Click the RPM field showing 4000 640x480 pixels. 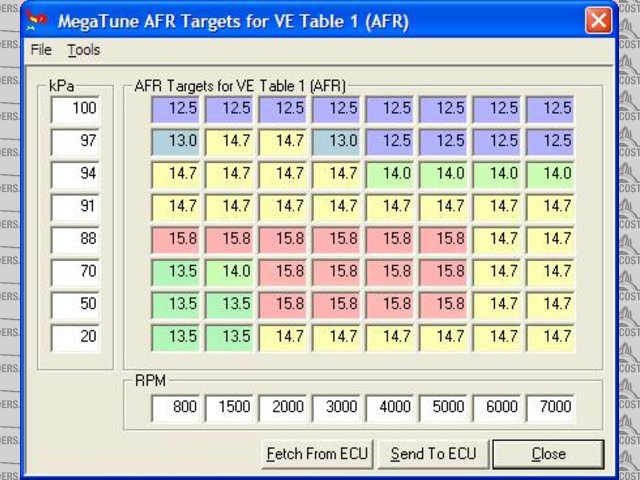coord(390,408)
